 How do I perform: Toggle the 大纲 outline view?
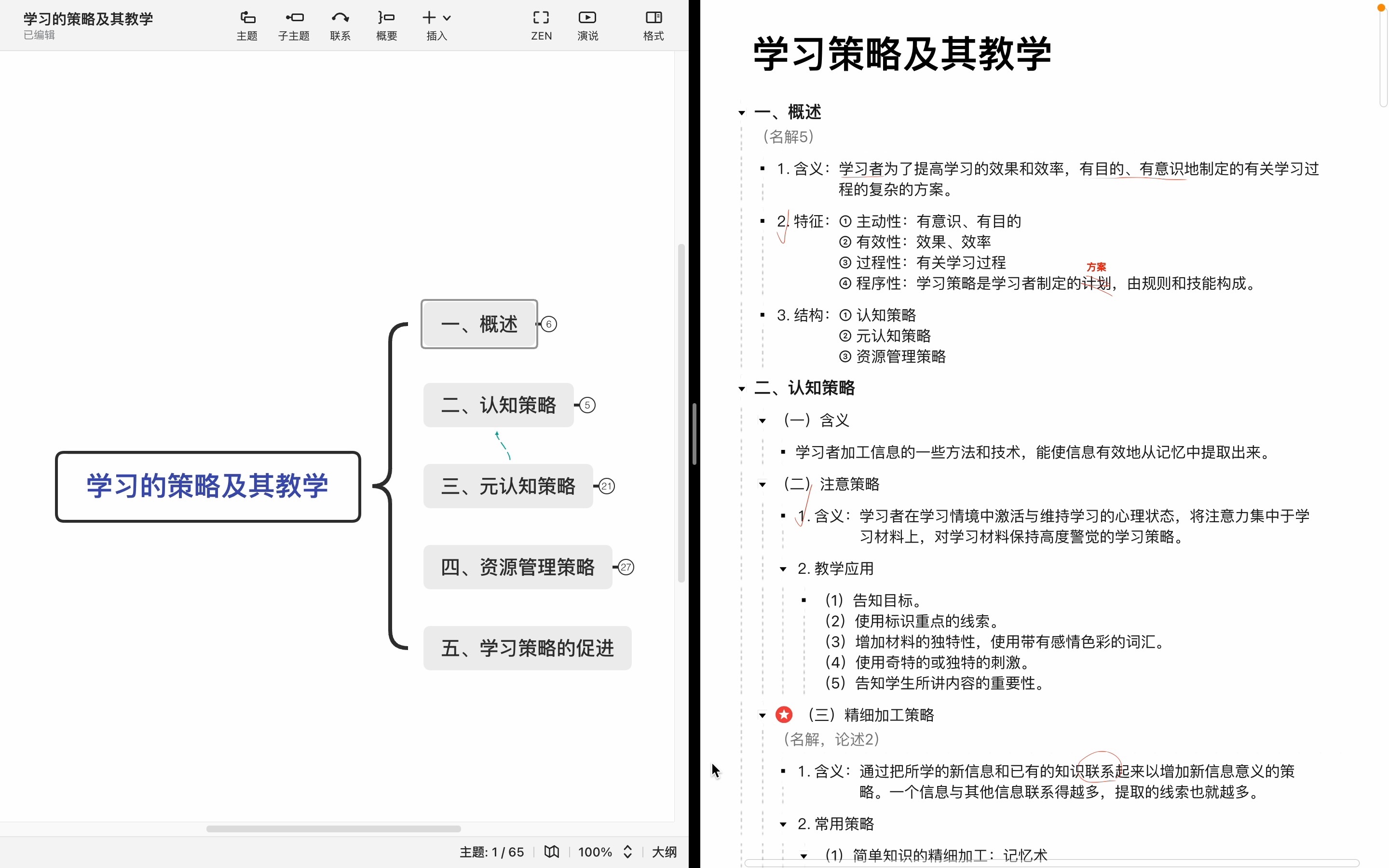coord(664,852)
